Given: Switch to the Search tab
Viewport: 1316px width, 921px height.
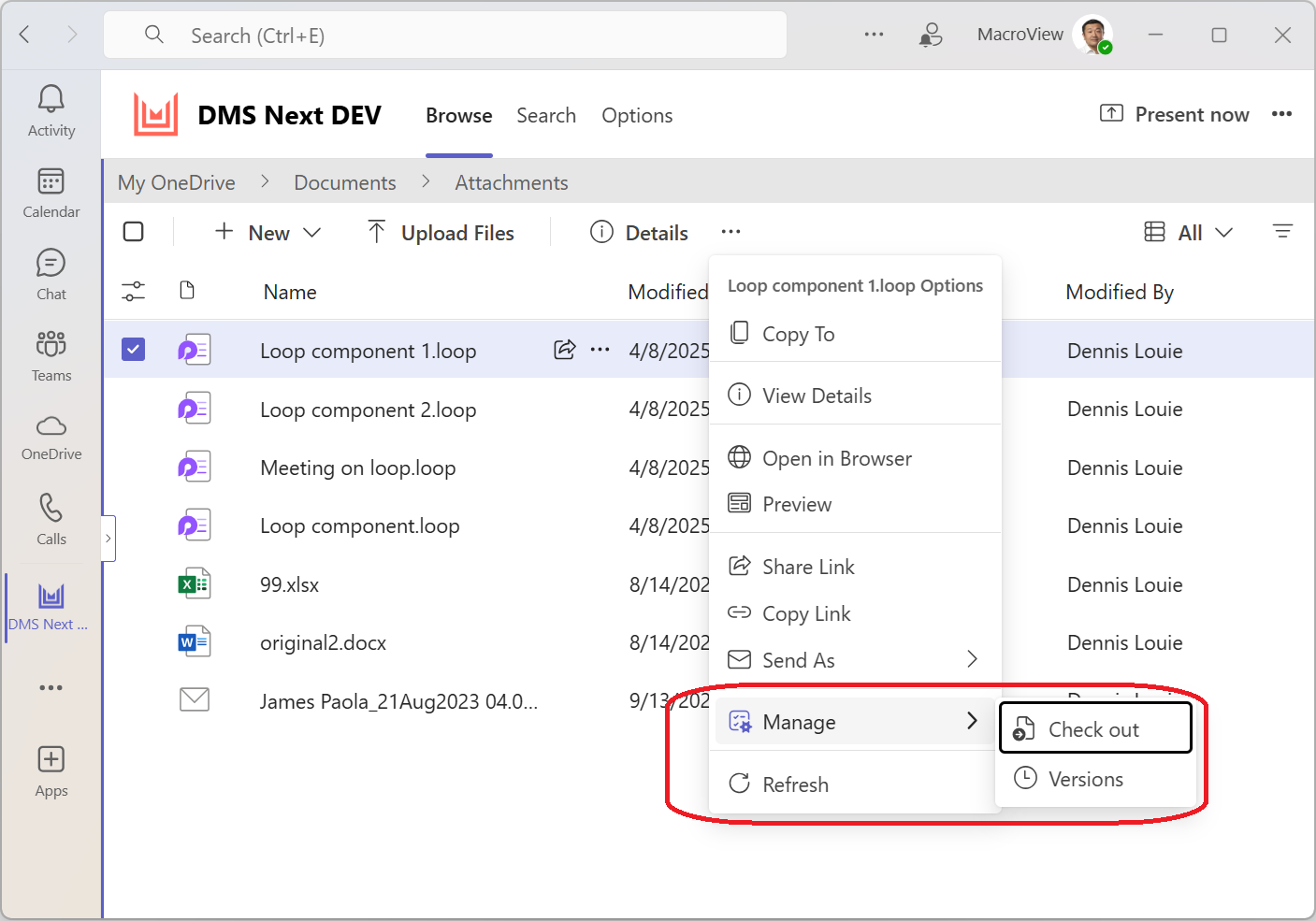Looking at the screenshot, I should tap(546, 116).
